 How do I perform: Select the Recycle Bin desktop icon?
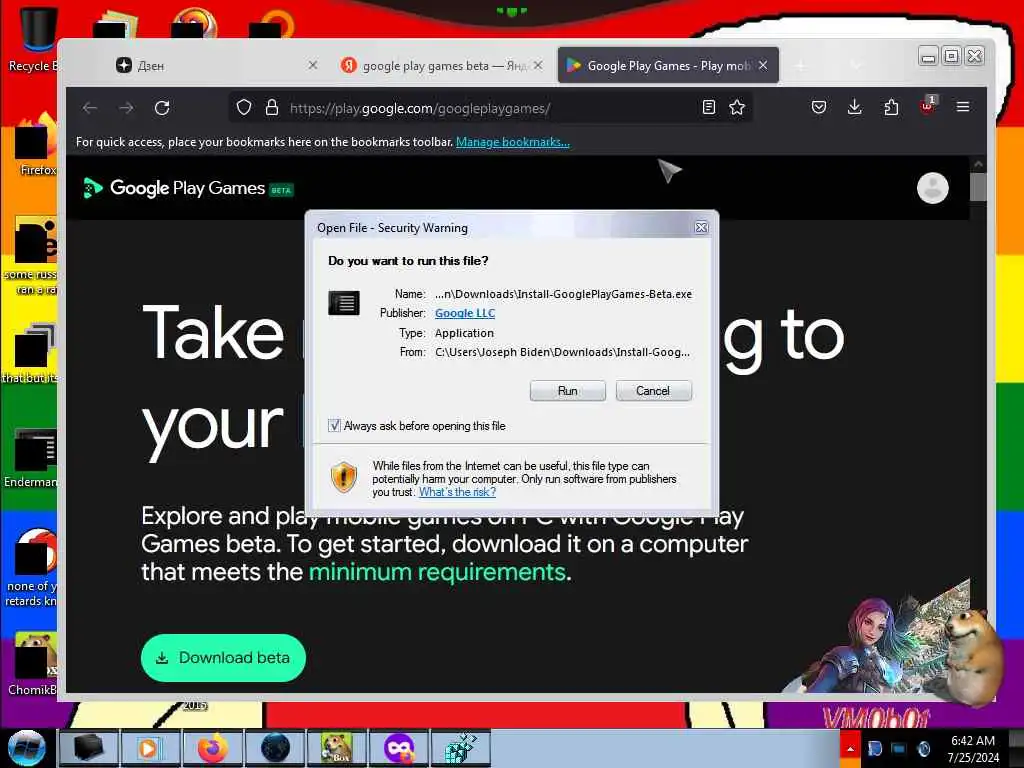[34, 38]
